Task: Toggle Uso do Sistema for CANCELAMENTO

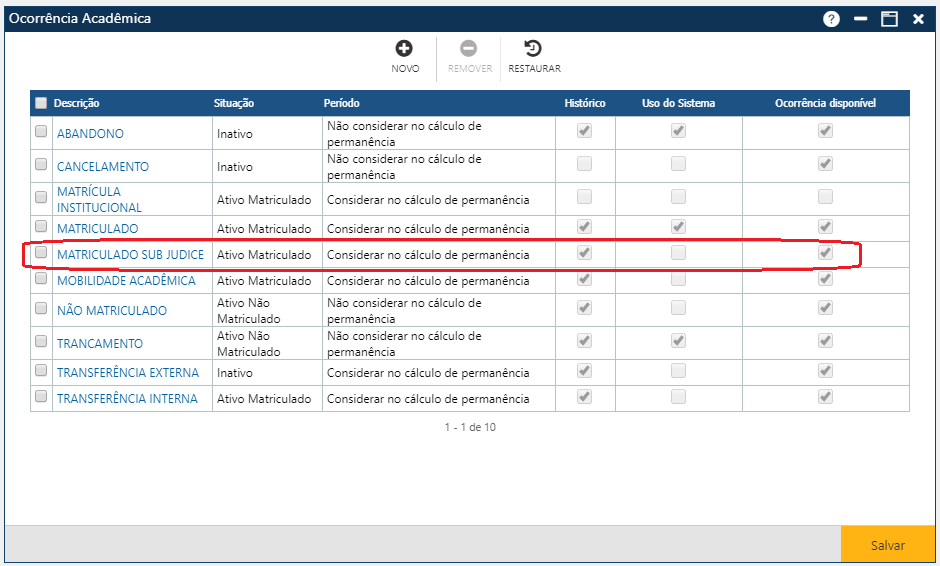Action: click(x=678, y=164)
